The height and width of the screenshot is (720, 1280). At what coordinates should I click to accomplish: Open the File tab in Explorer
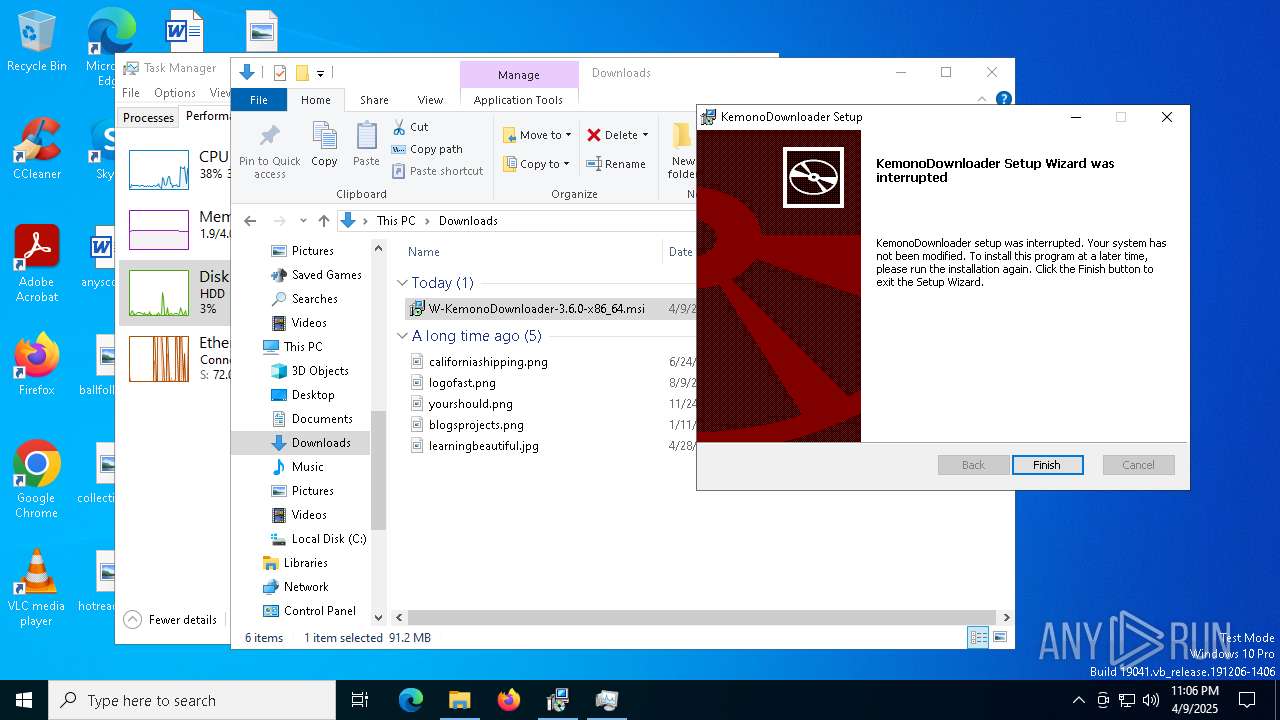(x=259, y=100)
